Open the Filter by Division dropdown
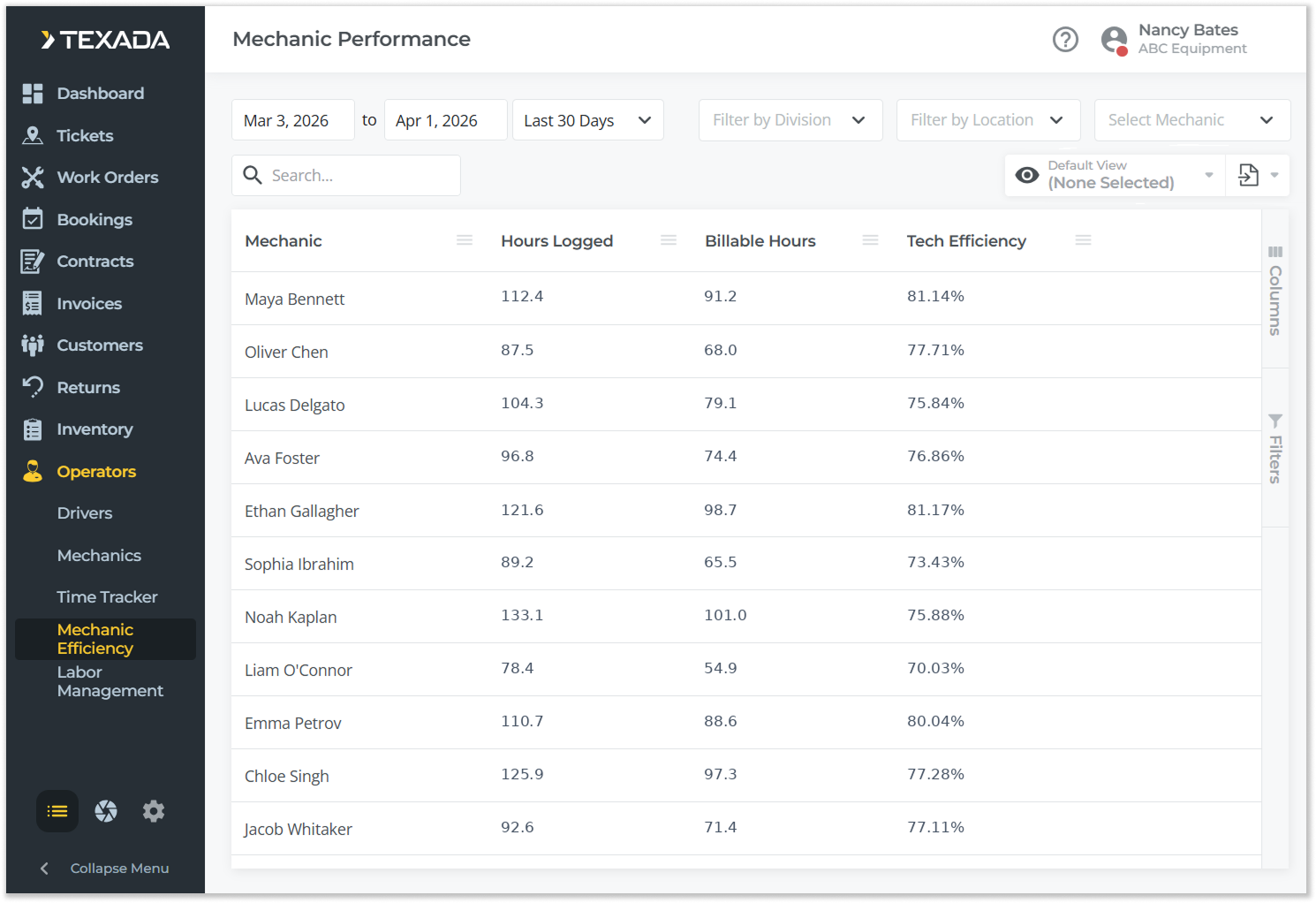The height and width of the screenshot is (903, 1316). 790,120
